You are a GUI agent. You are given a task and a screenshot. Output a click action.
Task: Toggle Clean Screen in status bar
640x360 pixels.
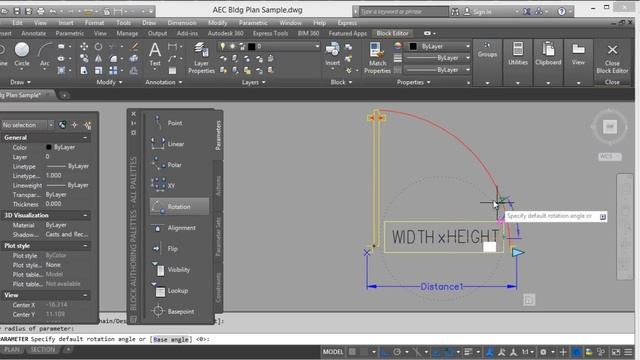pos(616,352)
